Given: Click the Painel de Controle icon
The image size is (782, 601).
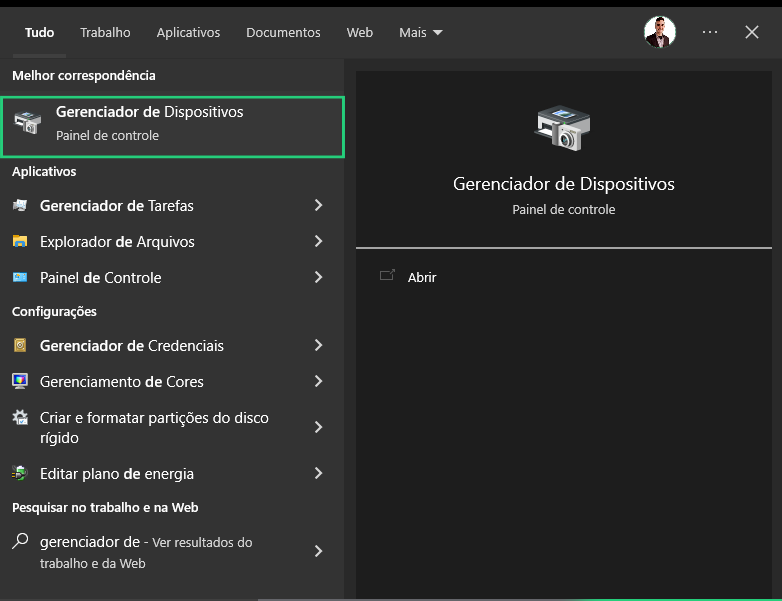Looking at the screenshot, I should [x=20, y=277].
